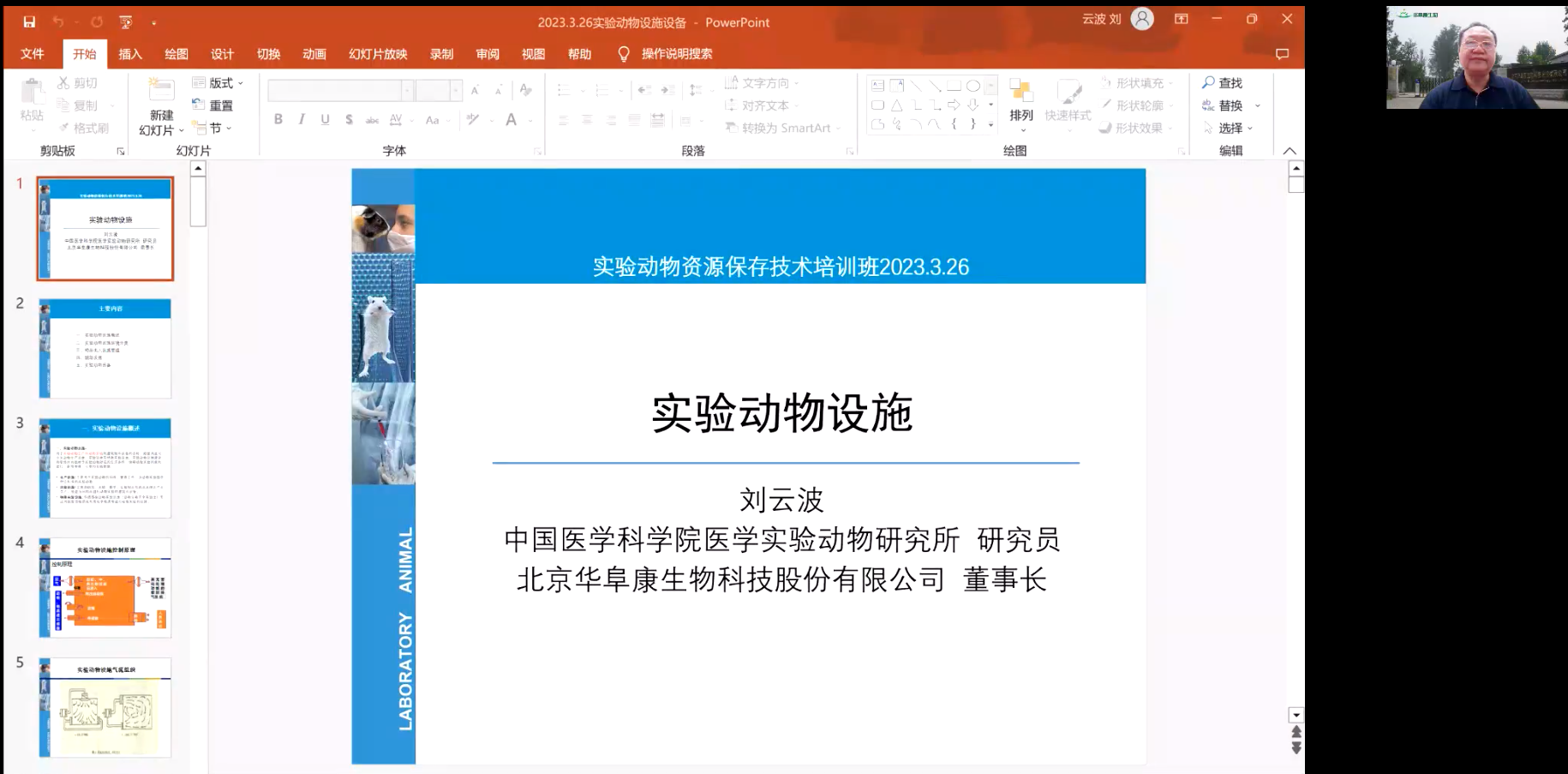Image resolution: width=1568 pixels, height=774 pixels.
Task: Click the New Slide icon
Action: tap(161, 92)
